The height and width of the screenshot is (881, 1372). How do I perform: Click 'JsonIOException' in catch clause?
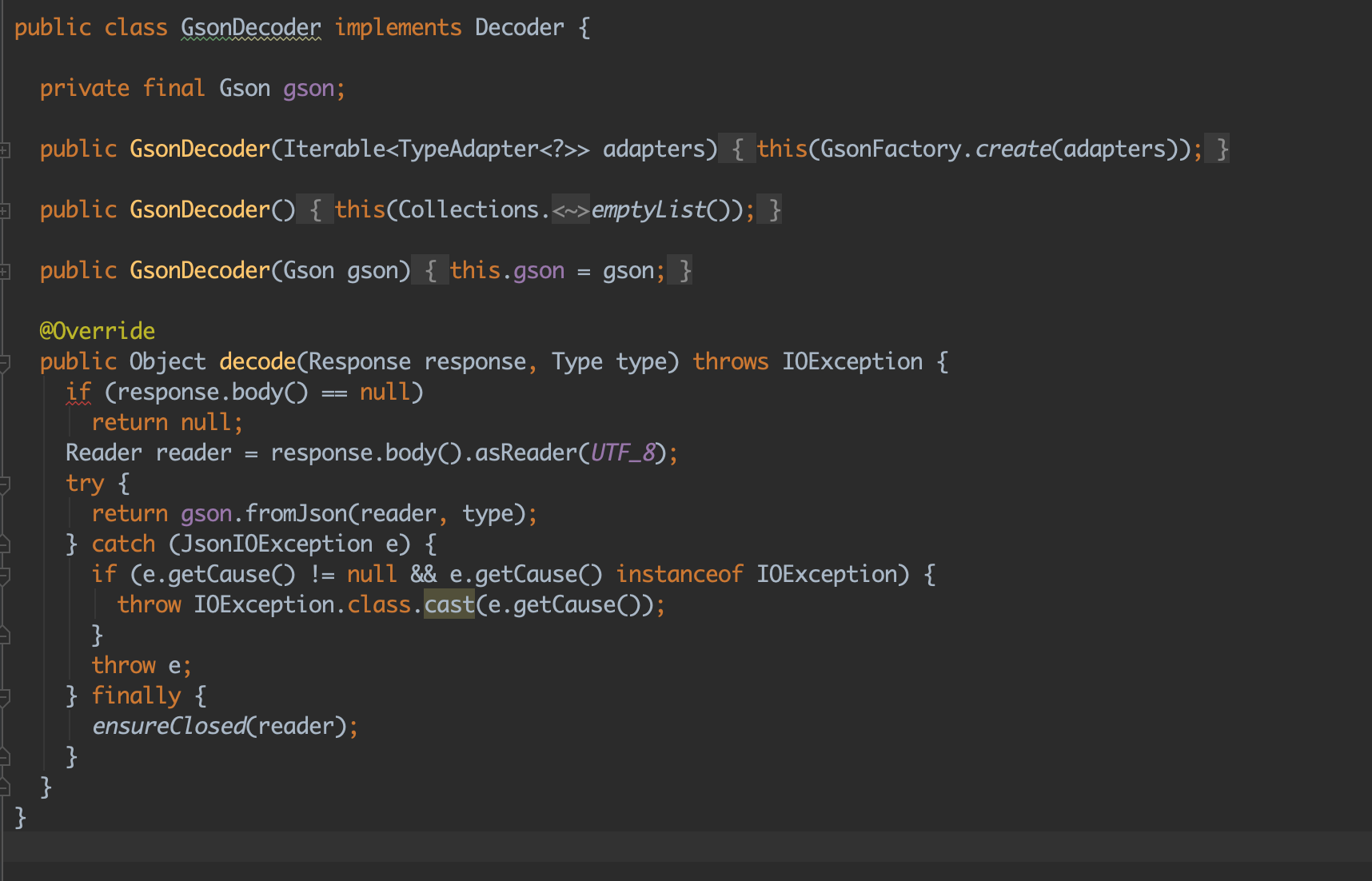coord(277,544)
